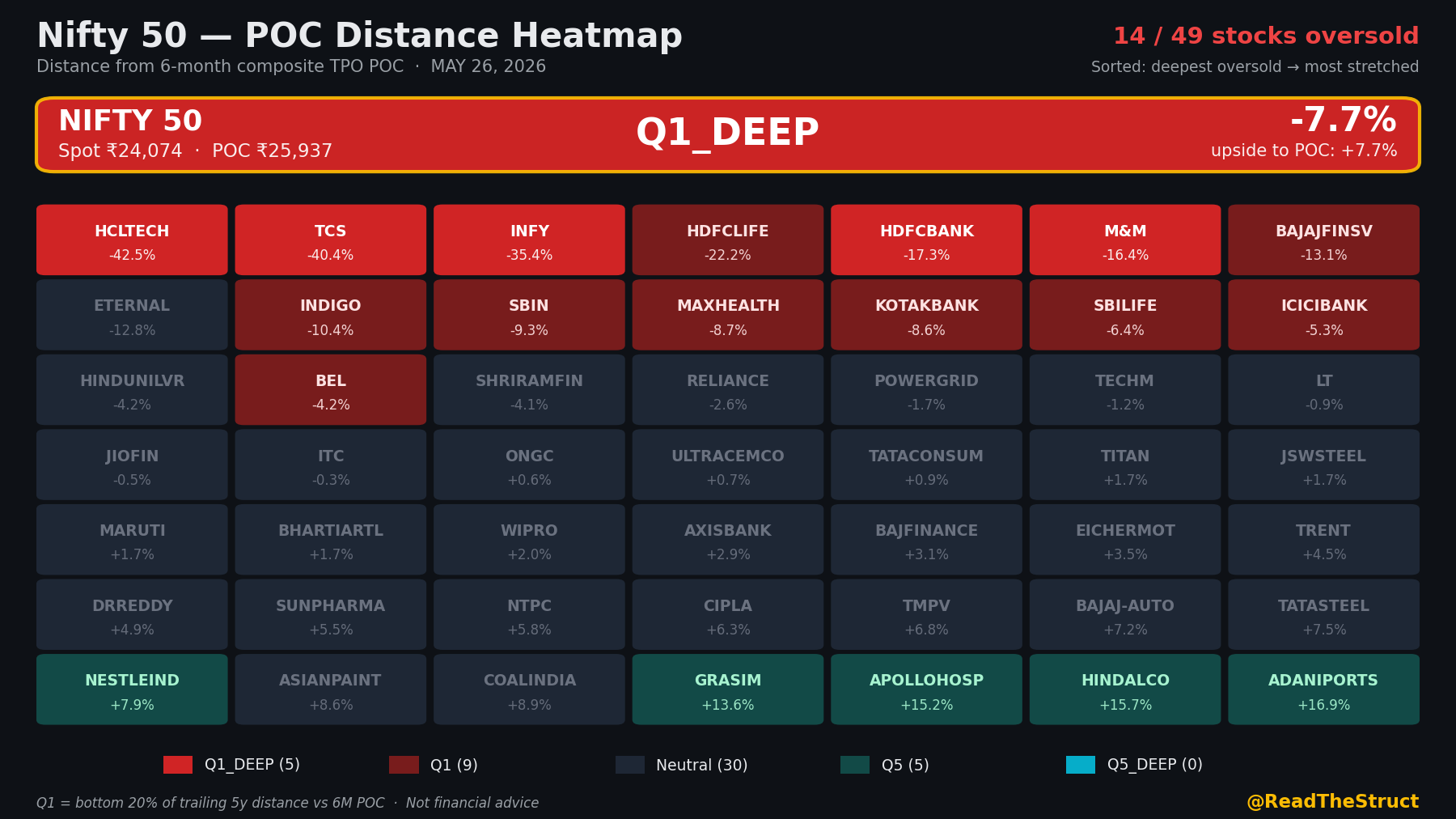
Task: Click the TRENT +4.5% tile
Action: coord(1323,540)
